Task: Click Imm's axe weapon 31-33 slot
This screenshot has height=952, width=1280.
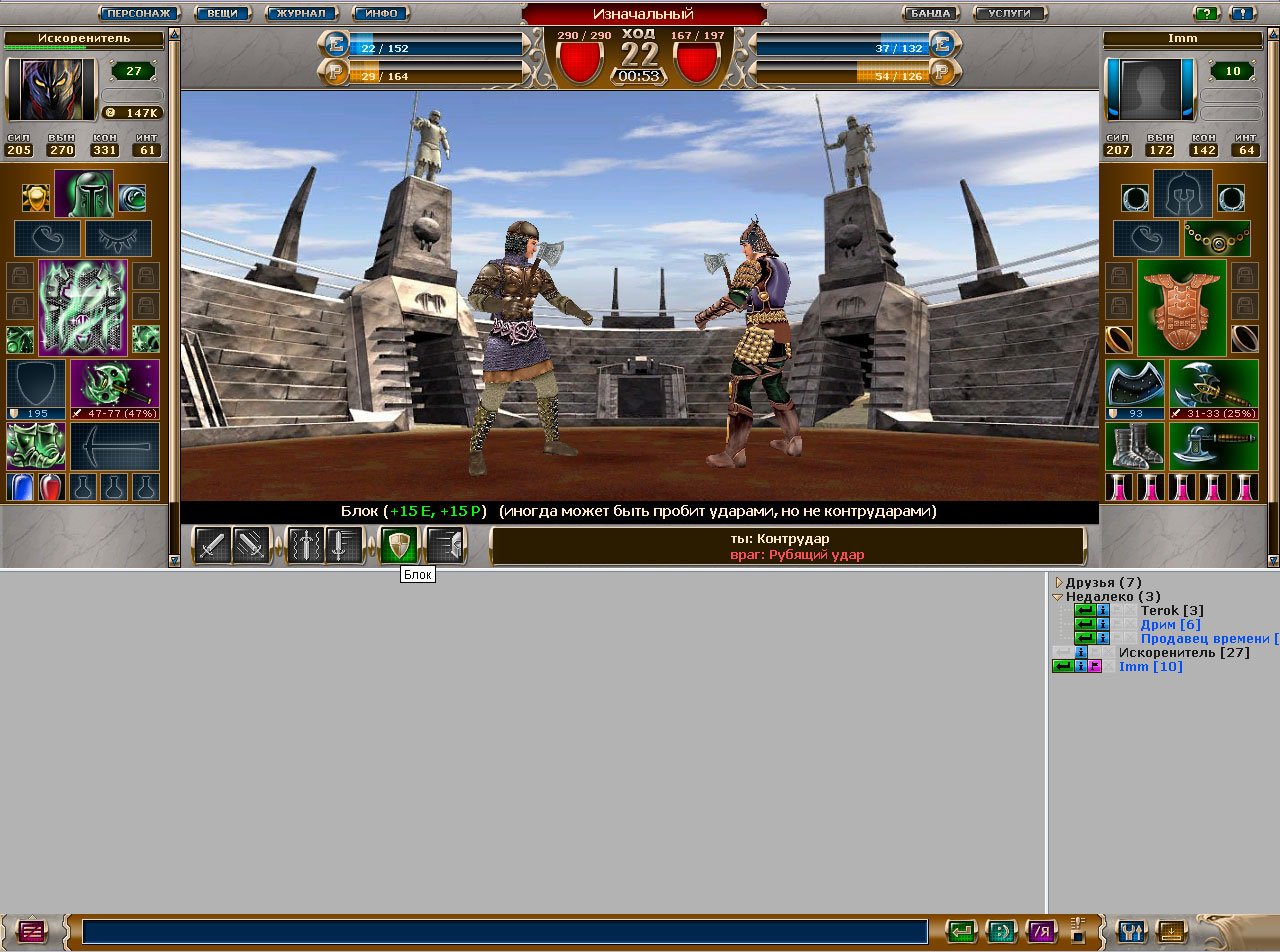Action: click(x=1214, y=389)
